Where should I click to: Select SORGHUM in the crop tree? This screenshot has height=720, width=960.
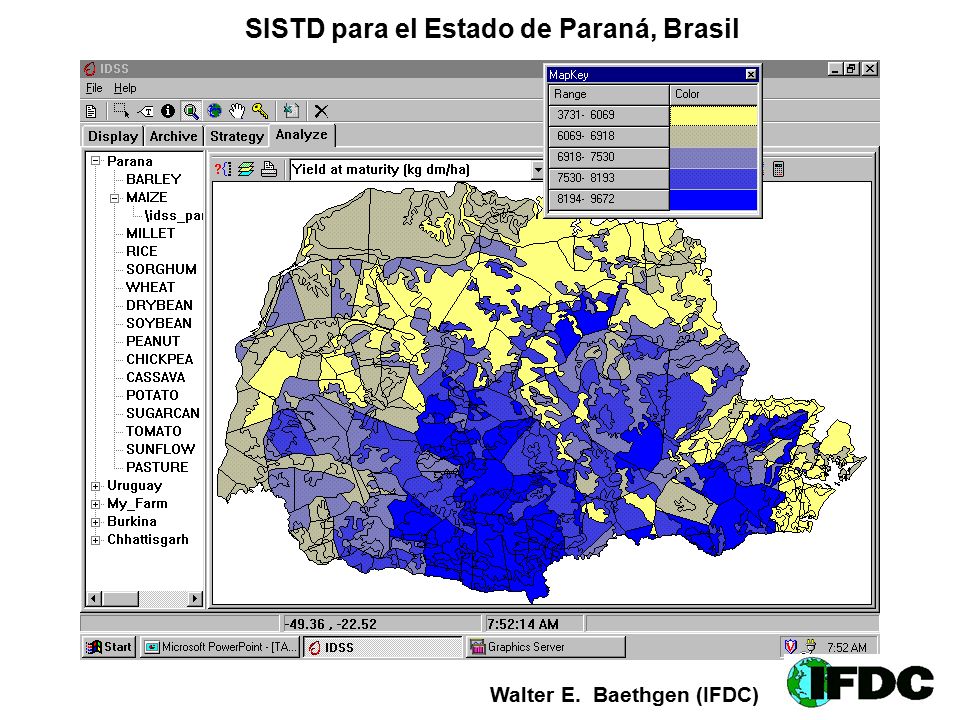pos(161,269)
